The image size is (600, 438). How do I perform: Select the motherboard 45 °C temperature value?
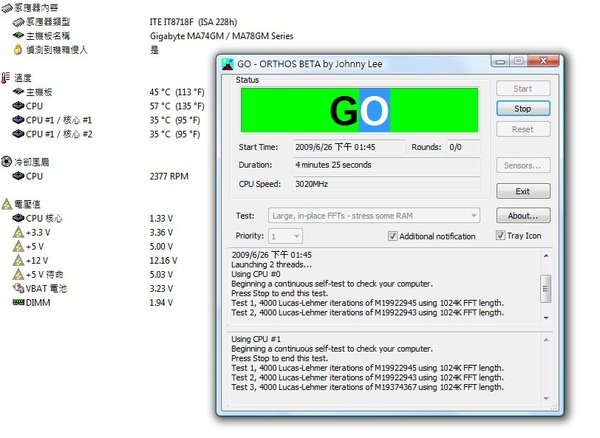tap(177, 92)
